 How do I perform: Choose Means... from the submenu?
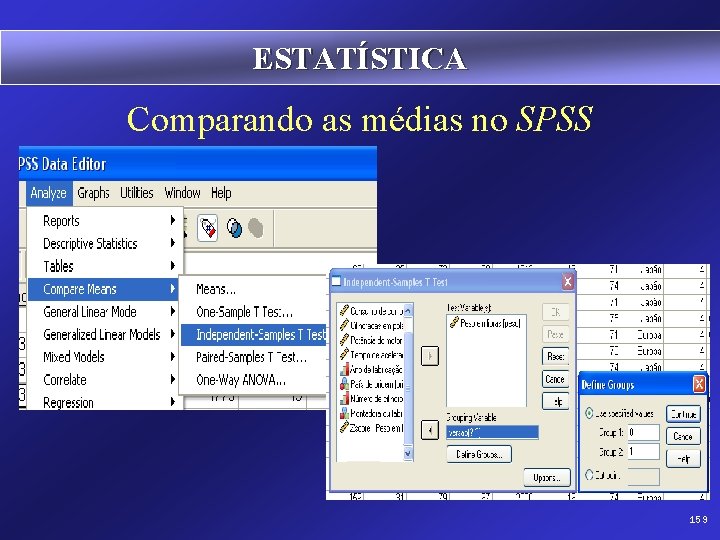[x=253, y=289]
